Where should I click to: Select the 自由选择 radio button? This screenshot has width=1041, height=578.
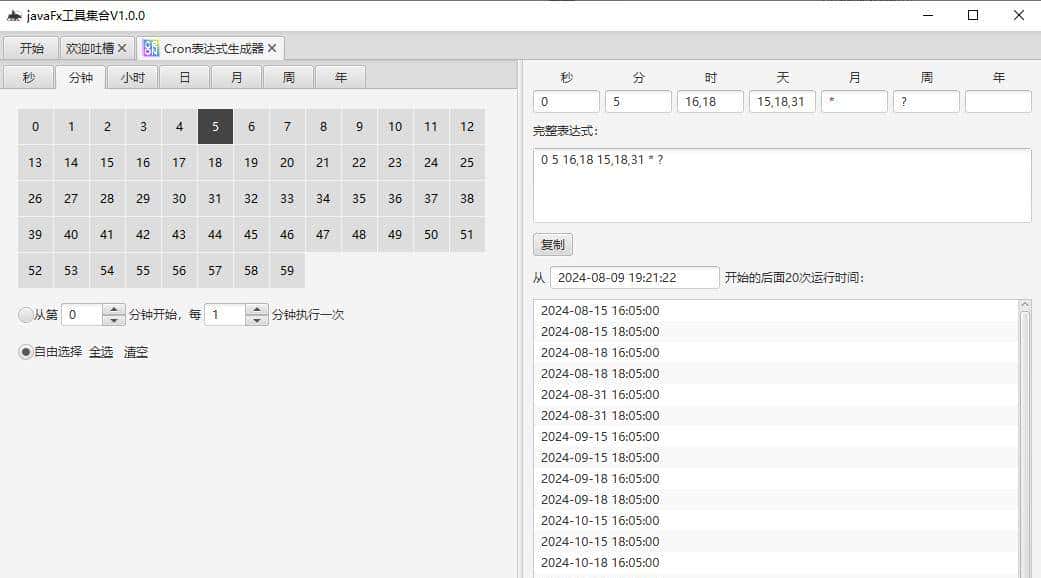(24, 351)
